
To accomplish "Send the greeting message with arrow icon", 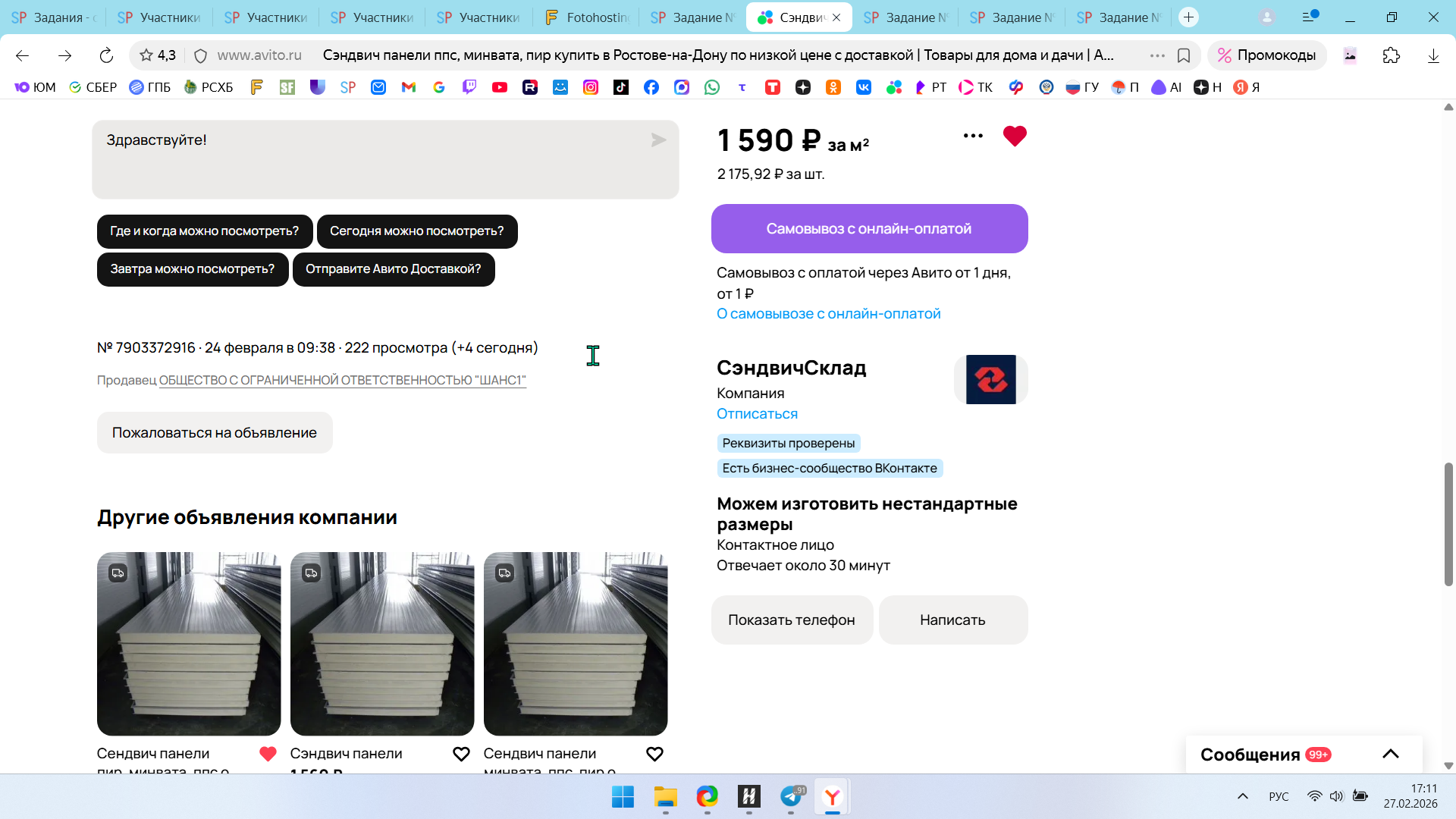I will (657, 140).
